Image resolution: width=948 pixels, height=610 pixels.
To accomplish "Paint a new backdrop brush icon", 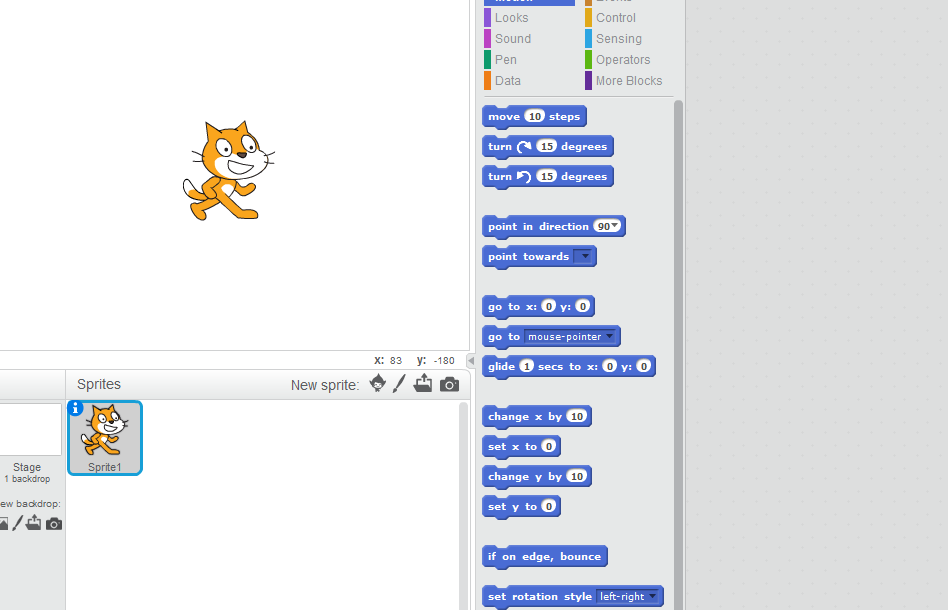I will 18,523.
